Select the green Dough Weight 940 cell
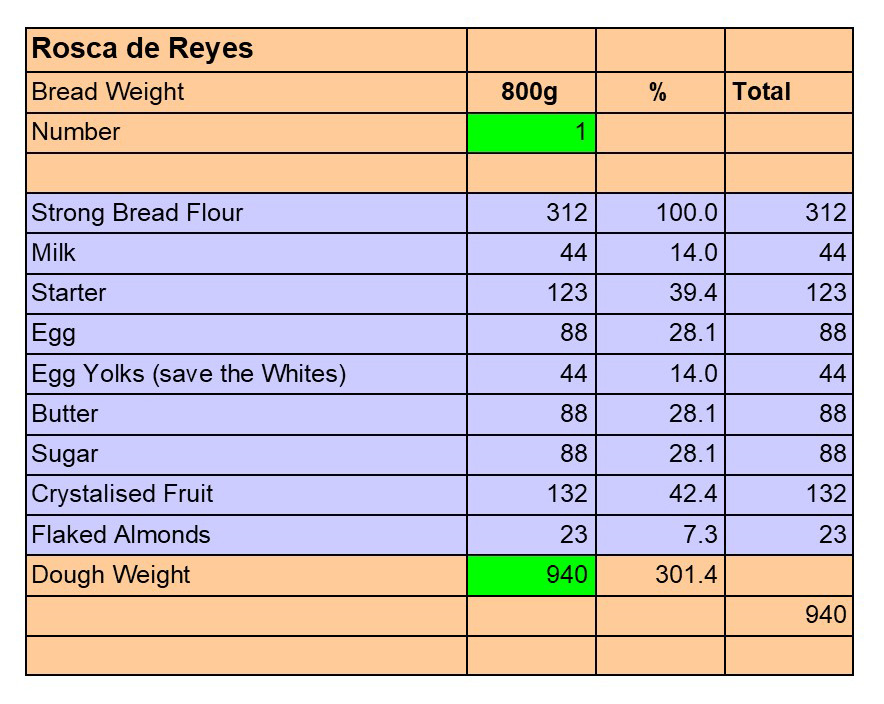 click(531, 575)
